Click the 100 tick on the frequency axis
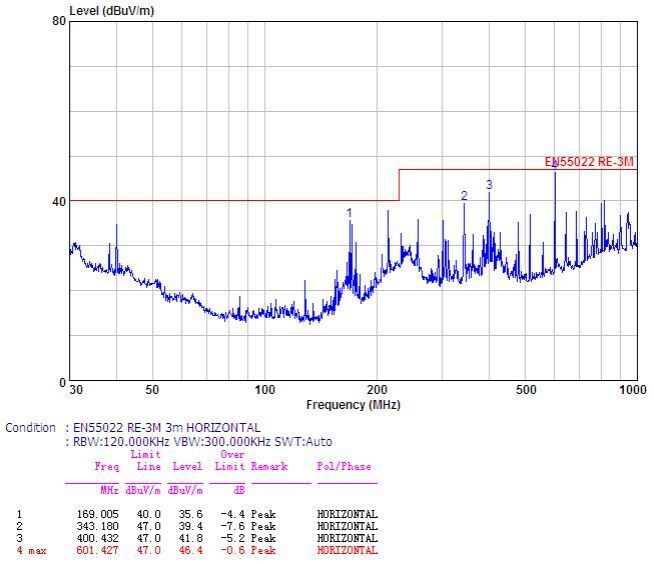The height and width of the screenshot is (564, 654). tap(265, 390)
